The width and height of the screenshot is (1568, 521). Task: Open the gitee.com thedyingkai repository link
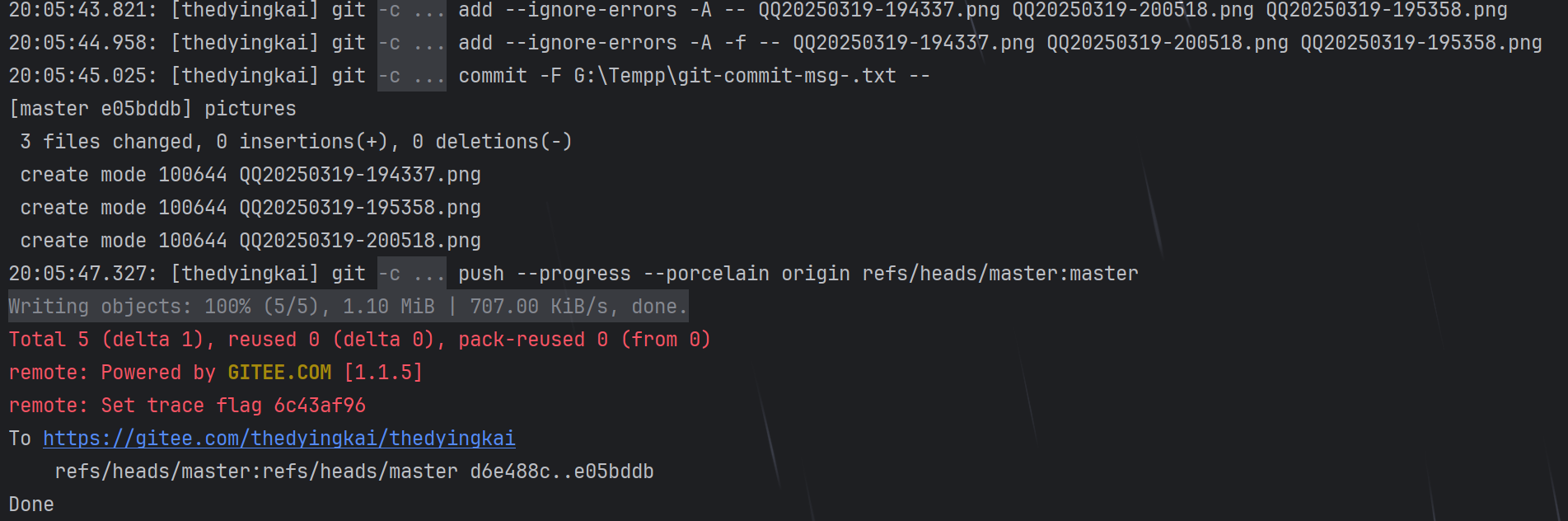279,439
